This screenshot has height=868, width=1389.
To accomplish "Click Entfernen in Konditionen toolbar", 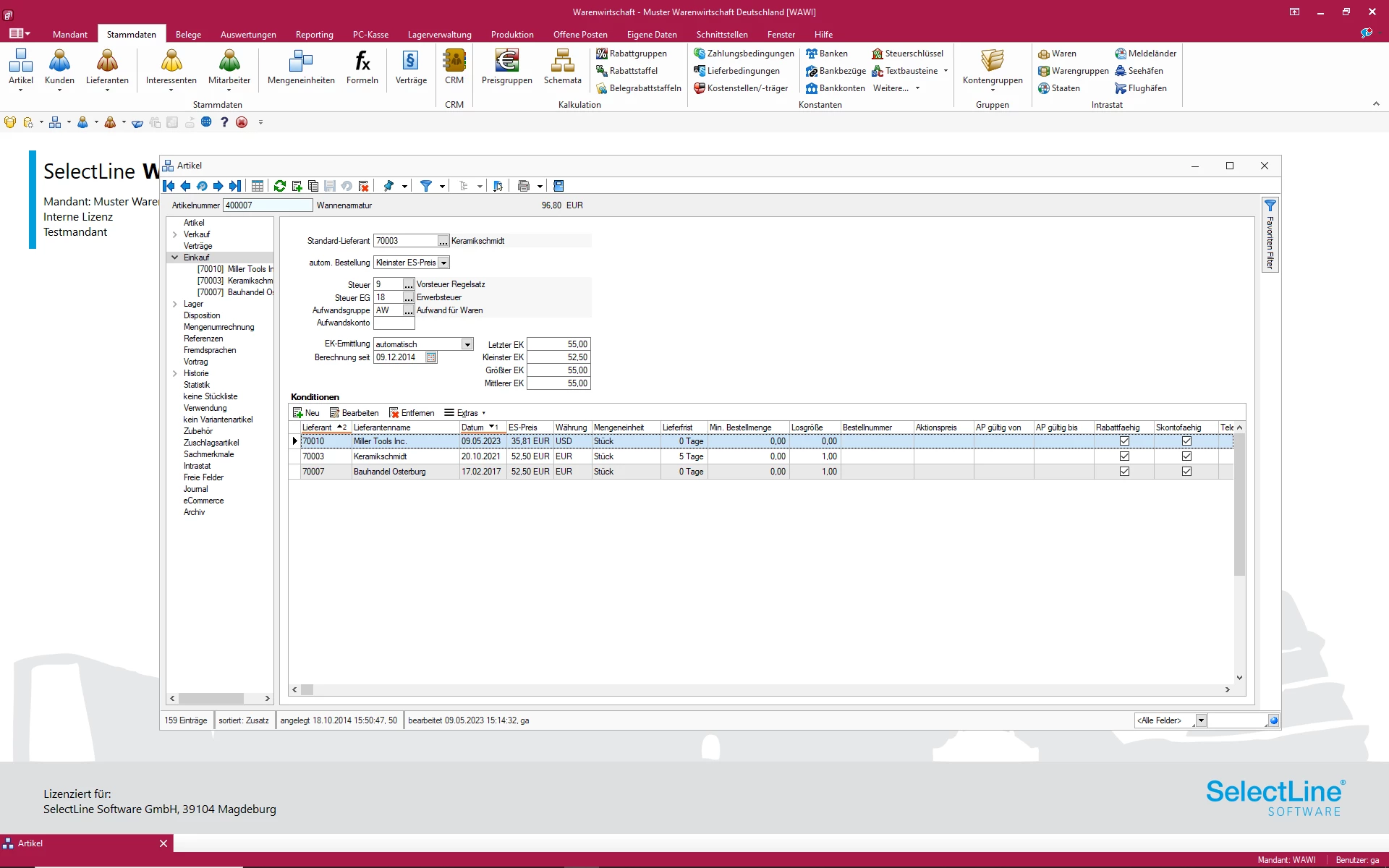I will [x=412, y=413].
